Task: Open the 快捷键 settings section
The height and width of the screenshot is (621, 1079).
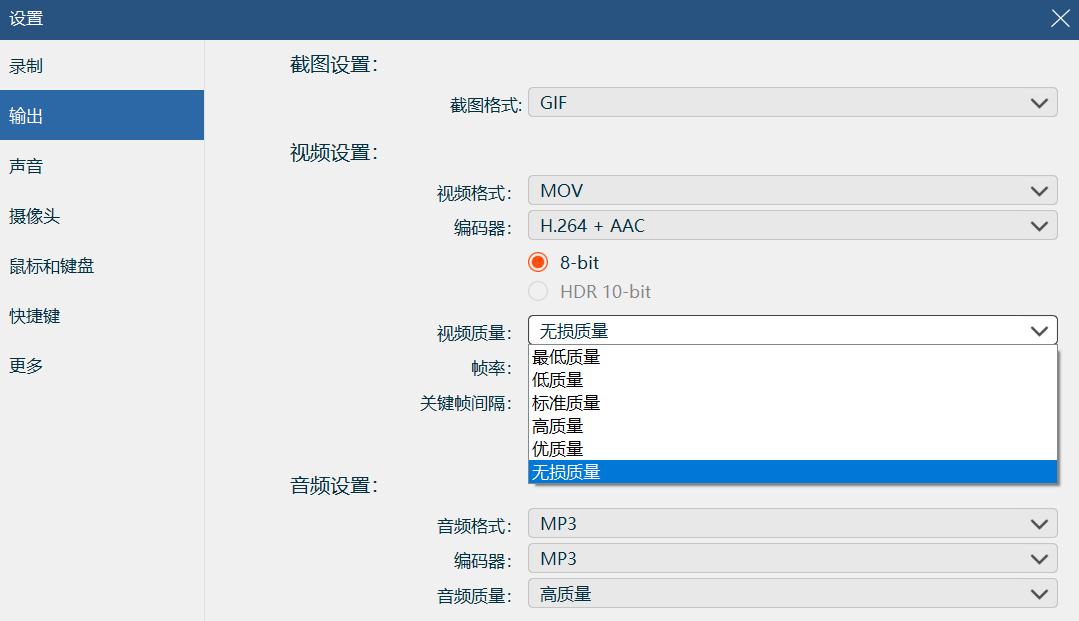Action: [x=60, y=315]
